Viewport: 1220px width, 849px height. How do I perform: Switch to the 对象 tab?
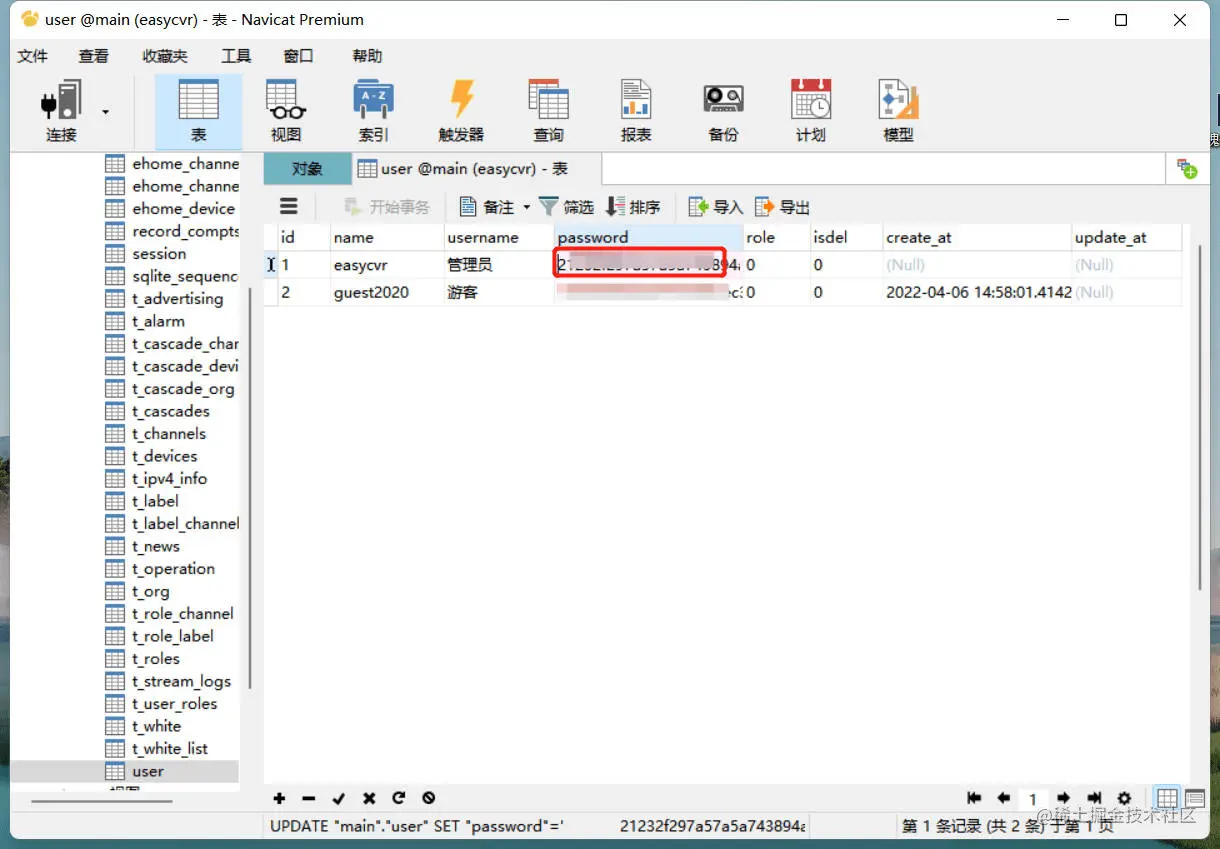pyautogui.click(x=307, y=169)
